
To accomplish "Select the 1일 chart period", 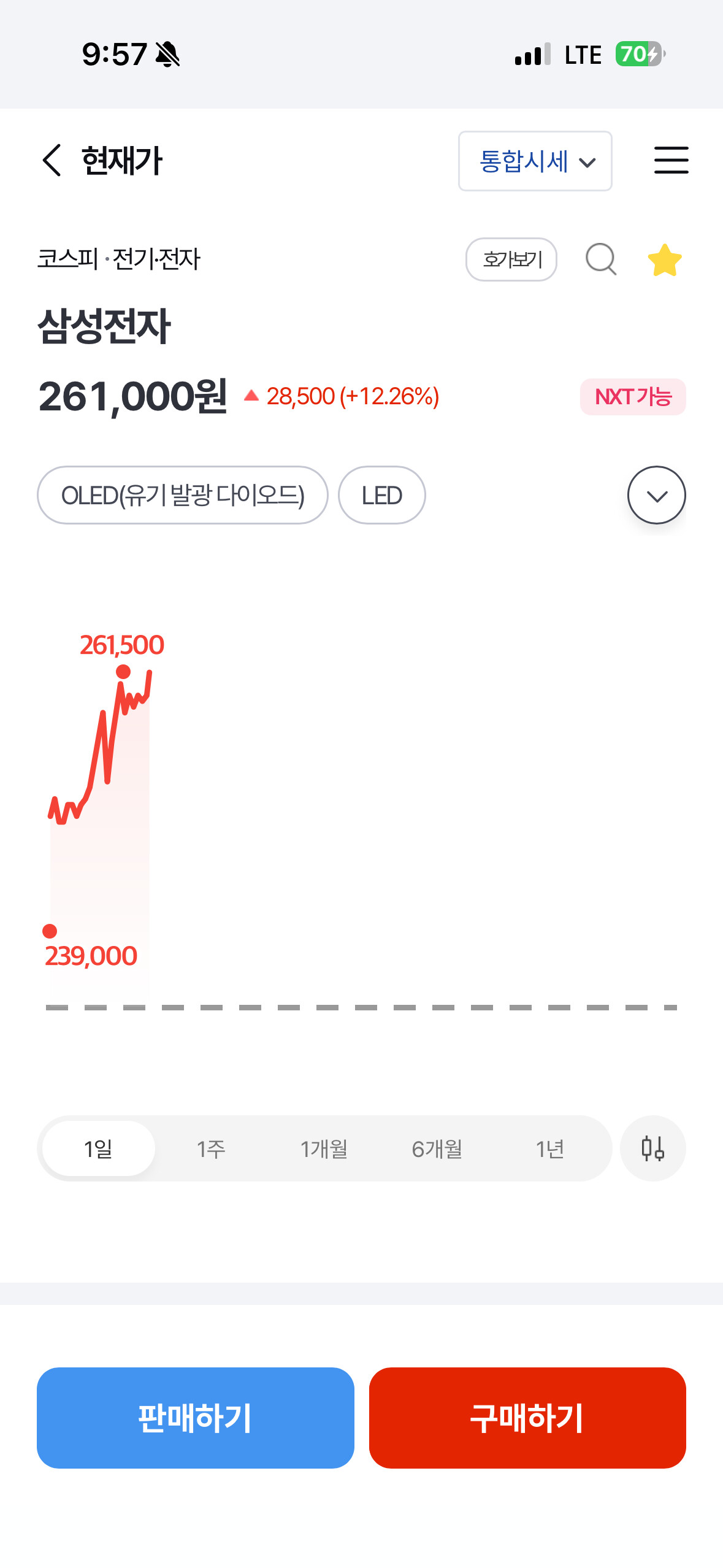I will [x=98, y=1148].
